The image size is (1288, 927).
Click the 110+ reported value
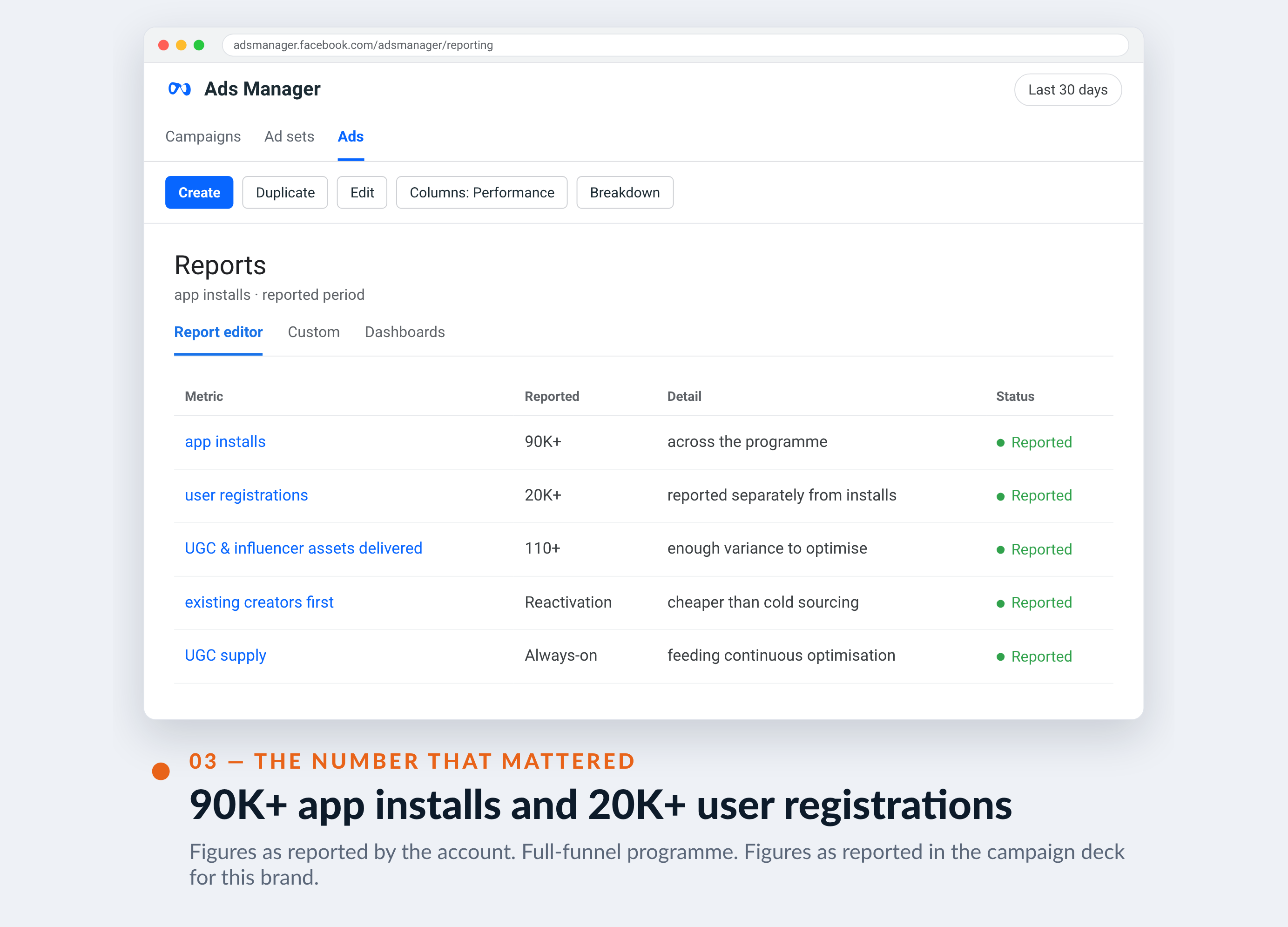click(542, 548)
